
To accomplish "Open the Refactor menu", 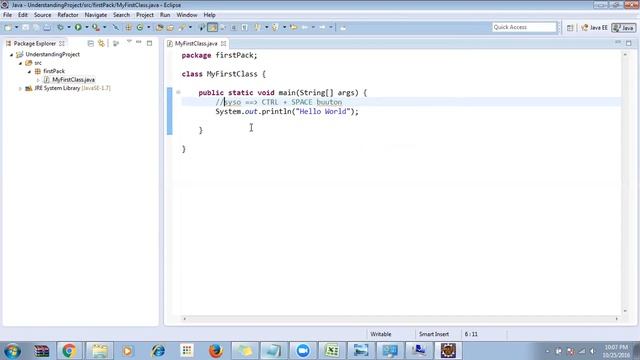I will (68, 15).
